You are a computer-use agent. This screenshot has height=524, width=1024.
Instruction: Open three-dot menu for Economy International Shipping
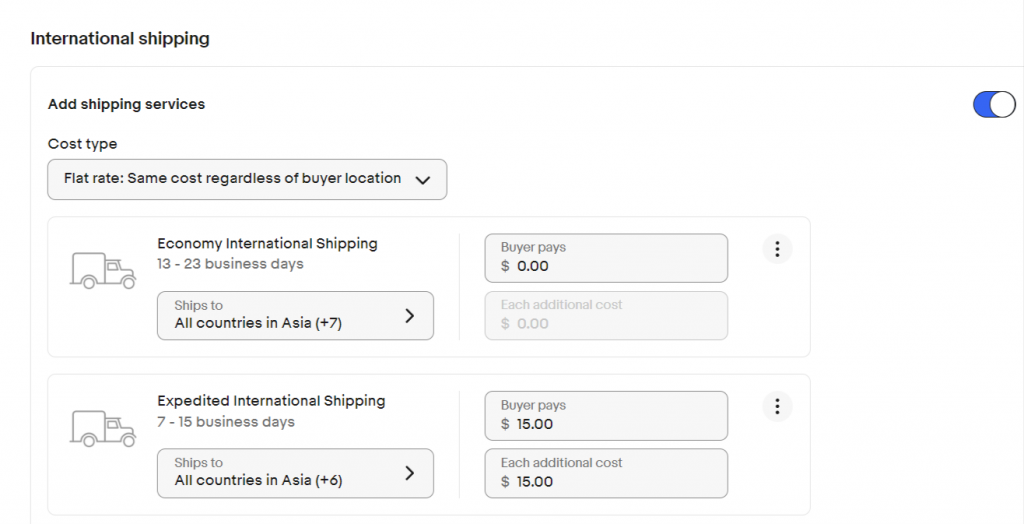(777, 249)
